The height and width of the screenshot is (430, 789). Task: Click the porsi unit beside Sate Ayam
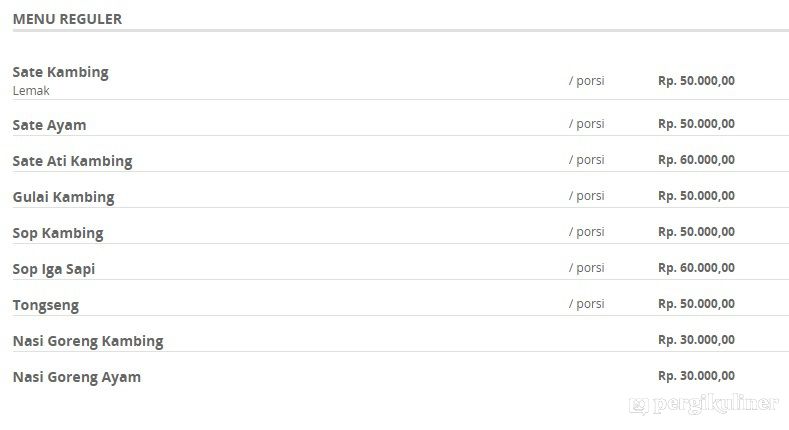pyautogui.click(x=587, y=124)
